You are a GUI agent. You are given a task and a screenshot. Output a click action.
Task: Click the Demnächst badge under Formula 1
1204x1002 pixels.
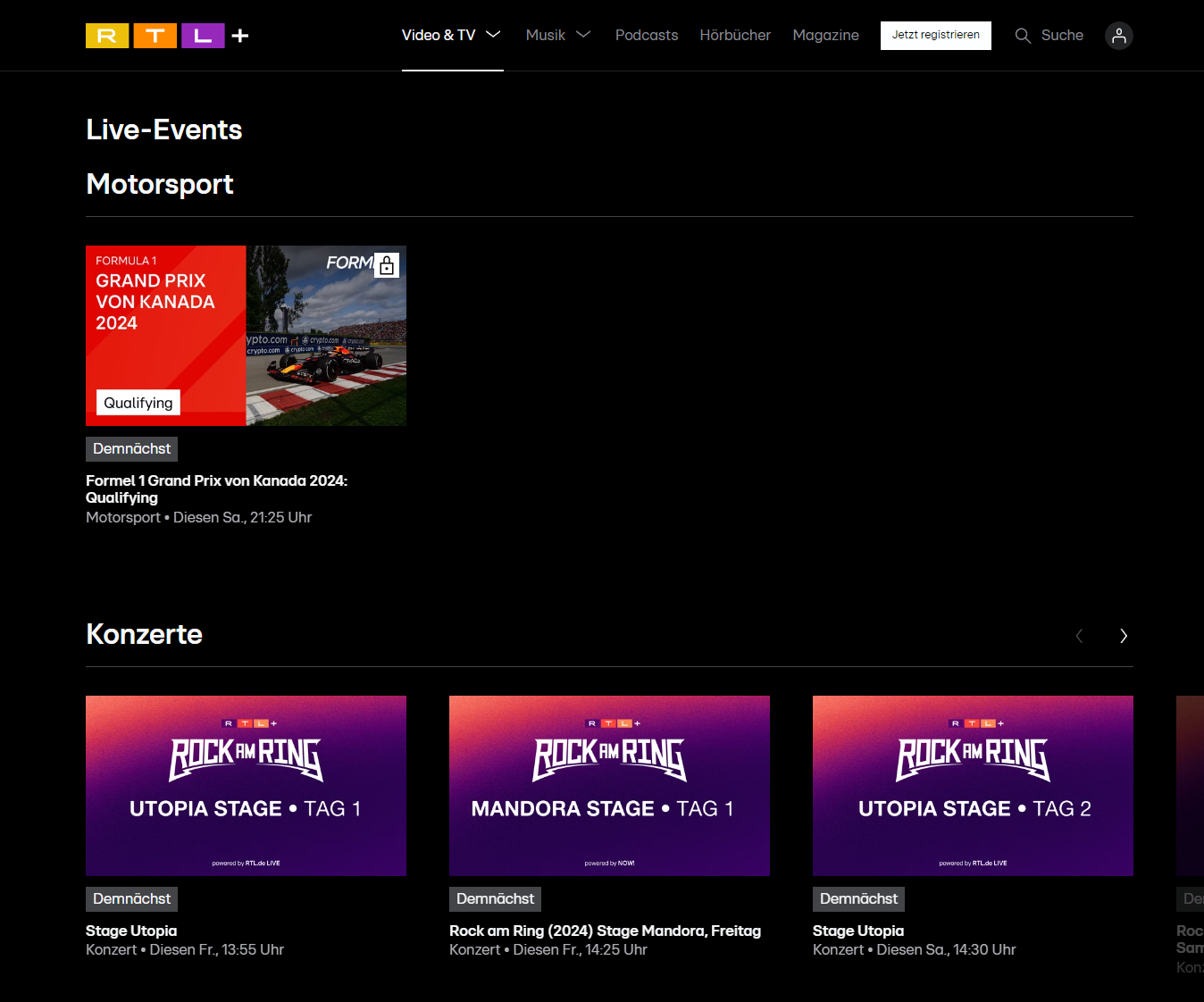[131, 449]
